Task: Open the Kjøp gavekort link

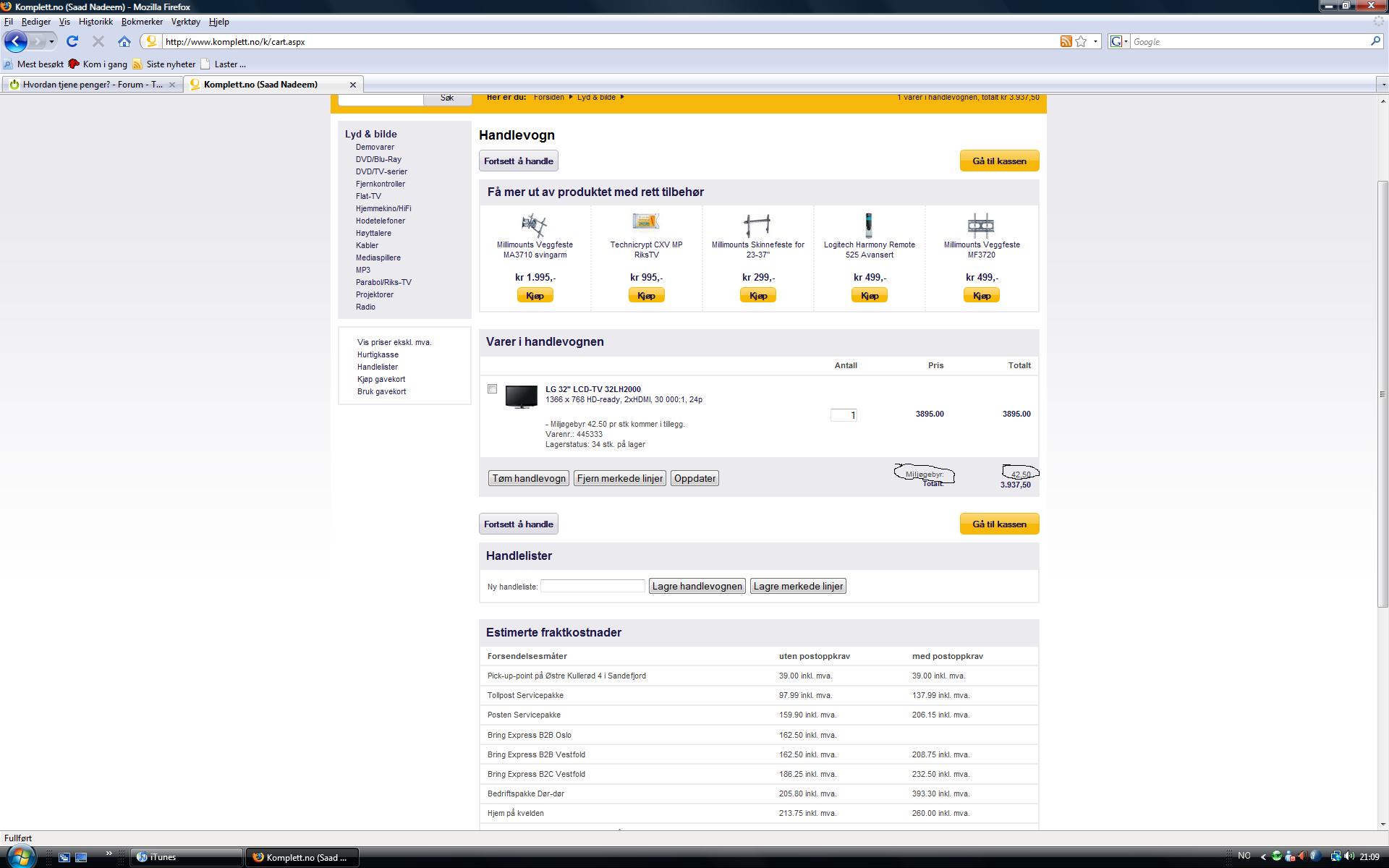Action: pyautogui.click(x=381, y=379)
